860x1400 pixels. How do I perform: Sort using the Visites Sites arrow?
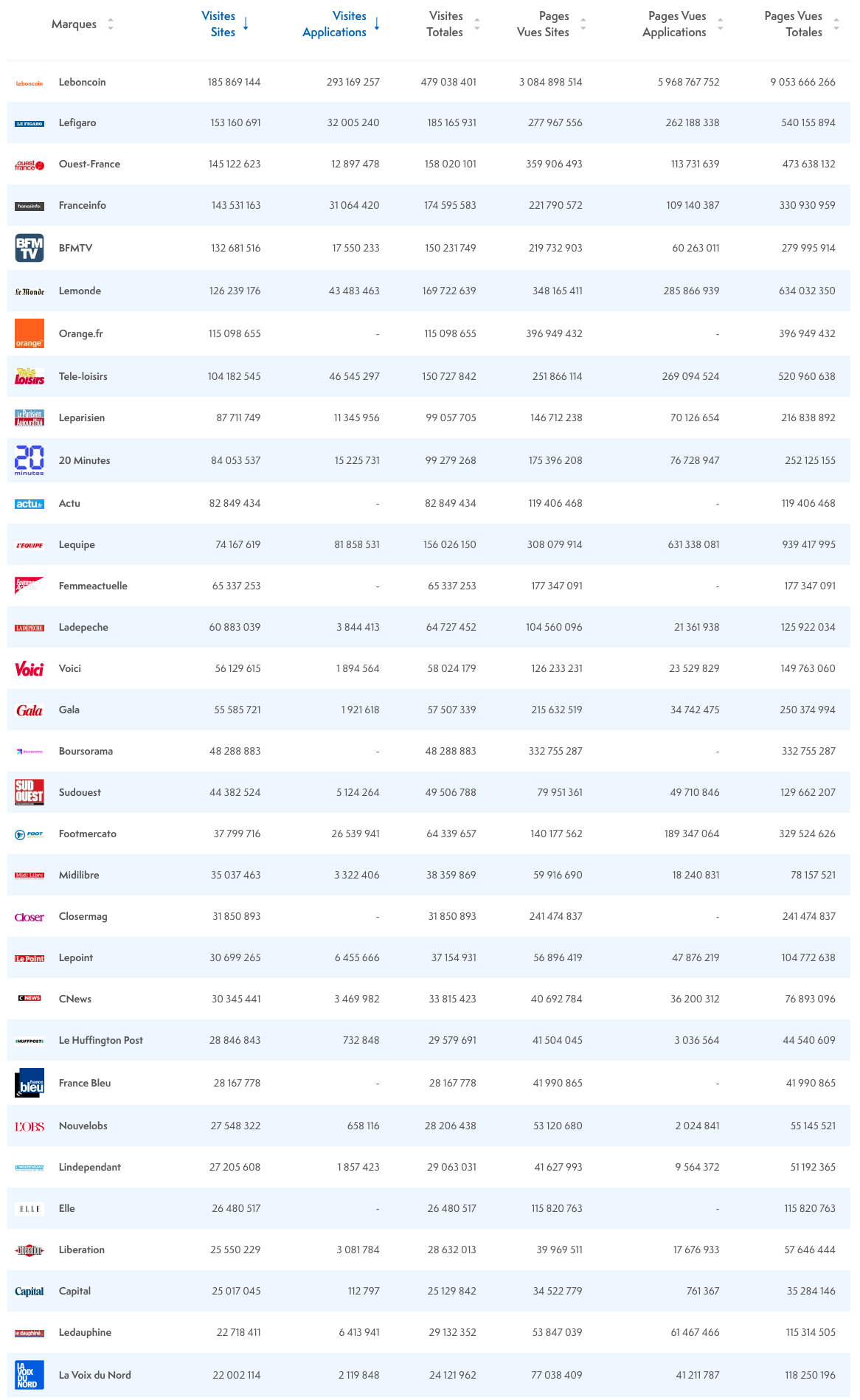tap(246, 24)
